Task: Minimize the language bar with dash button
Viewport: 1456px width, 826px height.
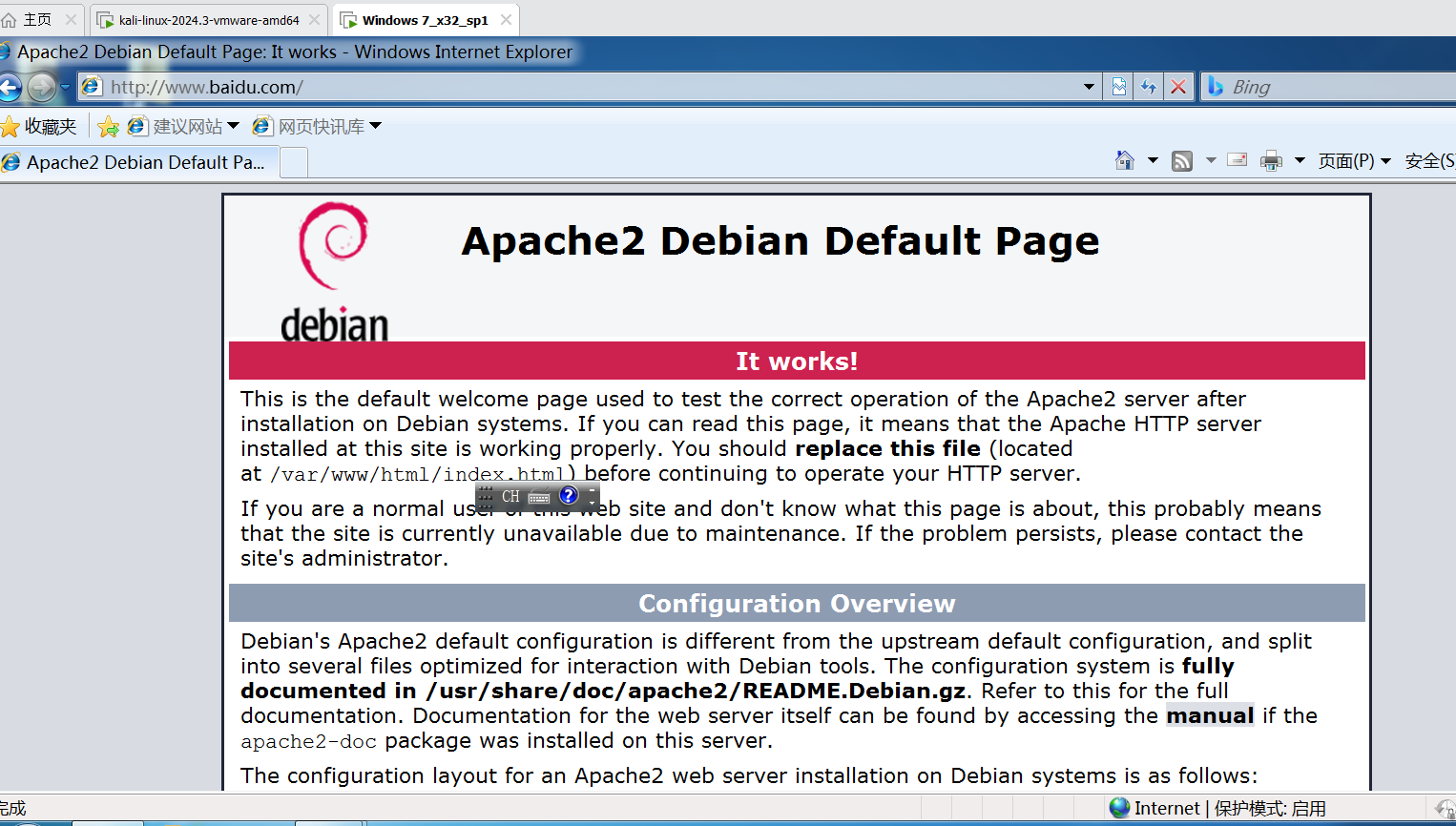Action: tap(592, 489)
